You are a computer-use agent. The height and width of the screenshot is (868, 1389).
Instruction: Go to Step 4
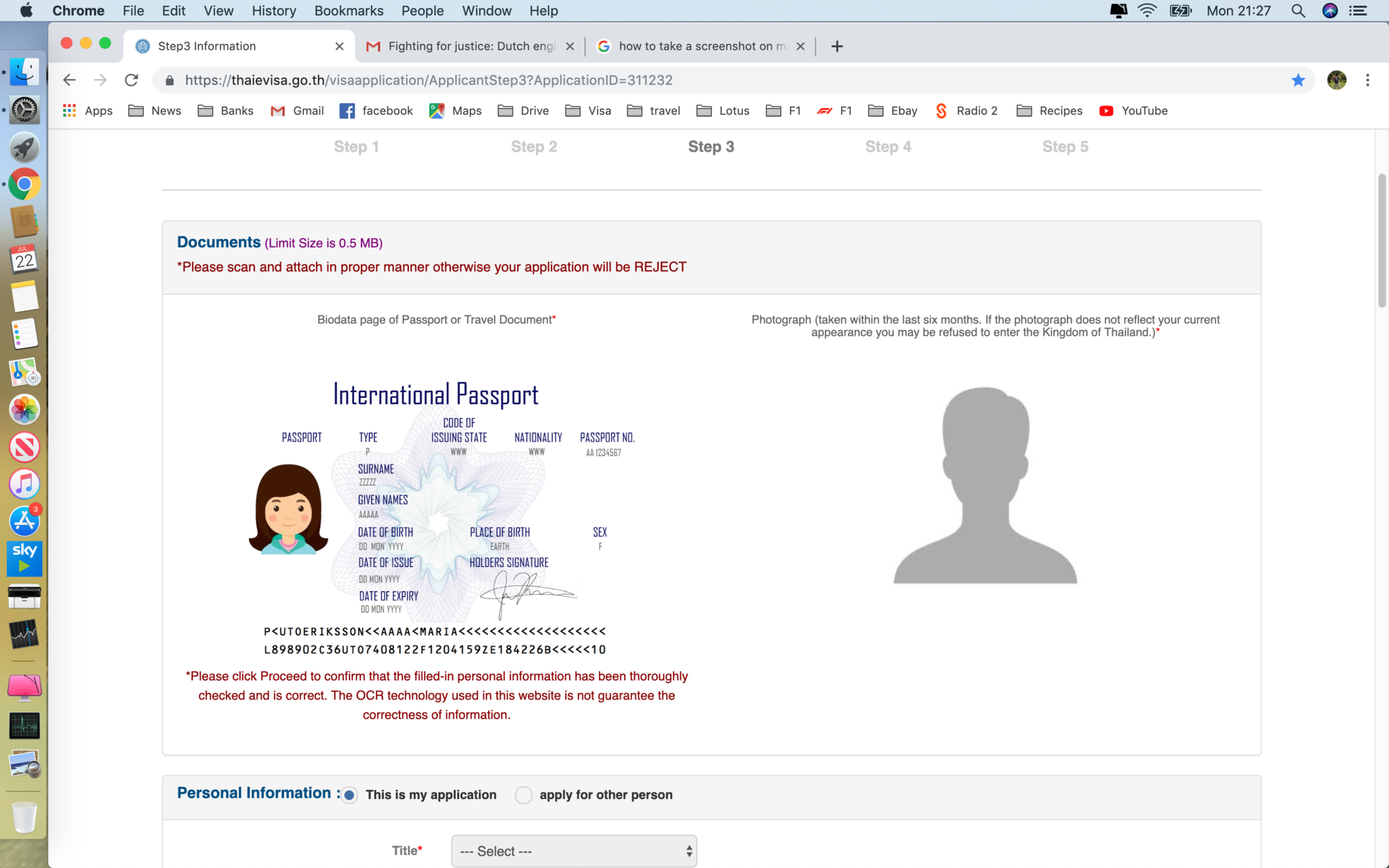888,146
